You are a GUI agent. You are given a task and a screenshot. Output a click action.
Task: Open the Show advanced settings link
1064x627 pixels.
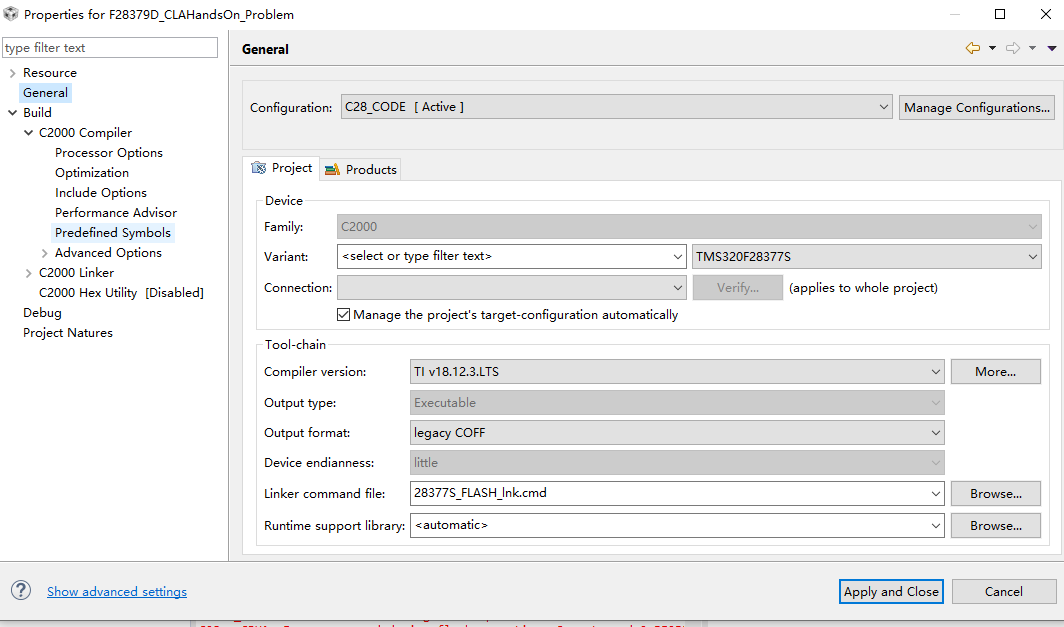(116, 591)
